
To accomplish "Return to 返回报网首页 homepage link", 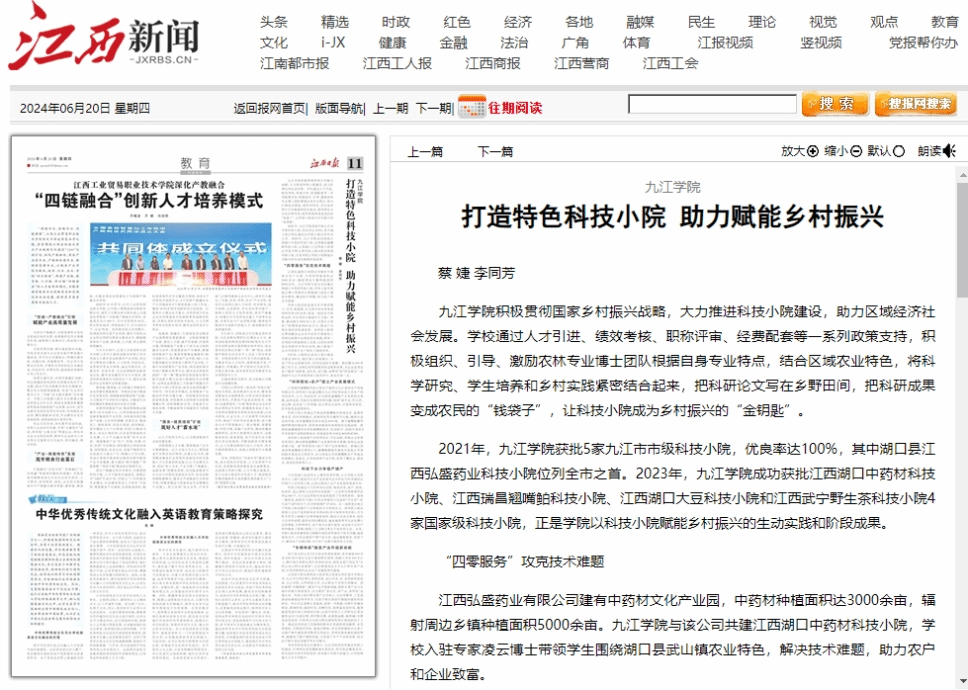I will [269, 108].
